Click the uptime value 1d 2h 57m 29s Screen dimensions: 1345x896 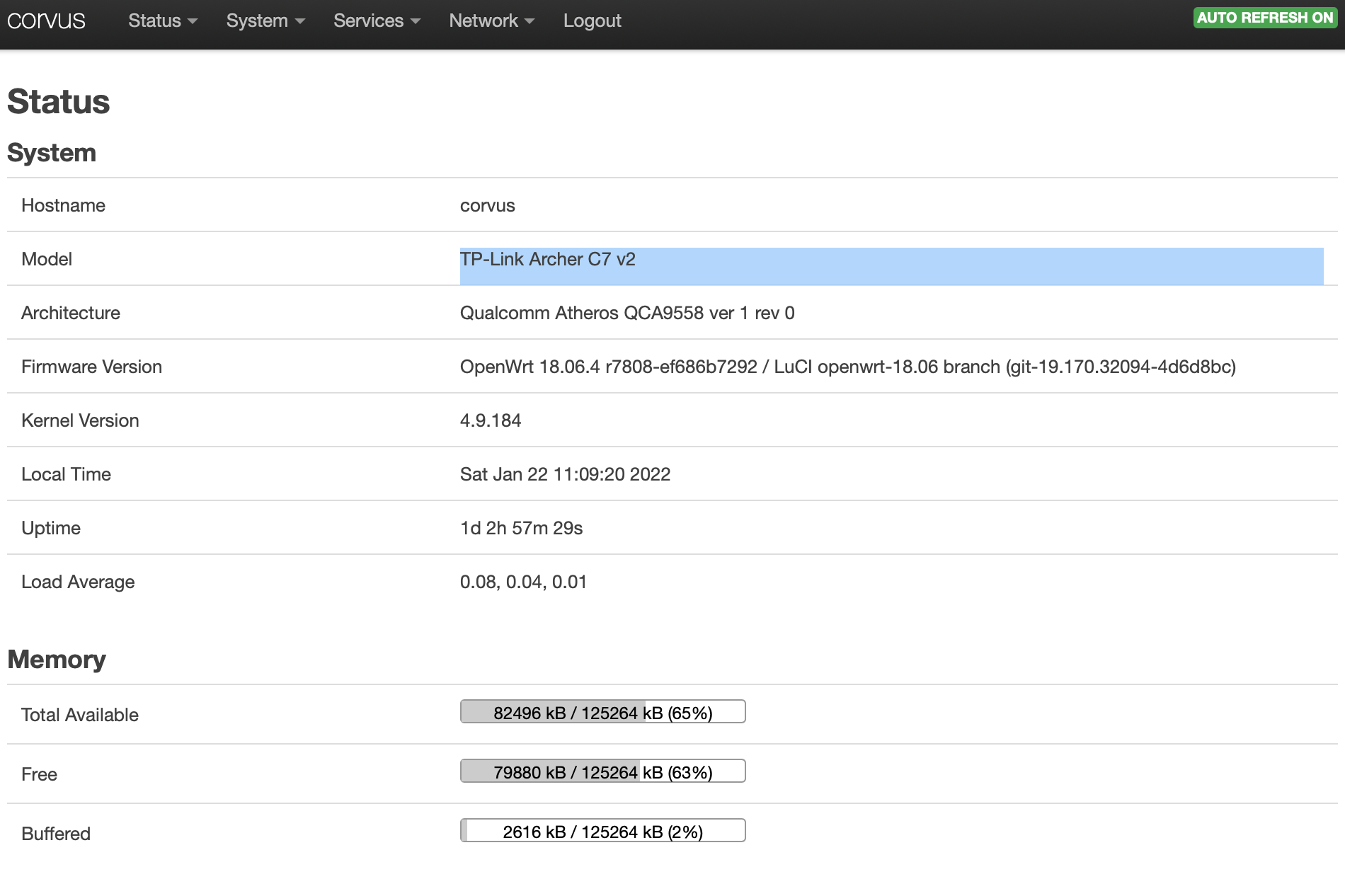tap(521, 528)
